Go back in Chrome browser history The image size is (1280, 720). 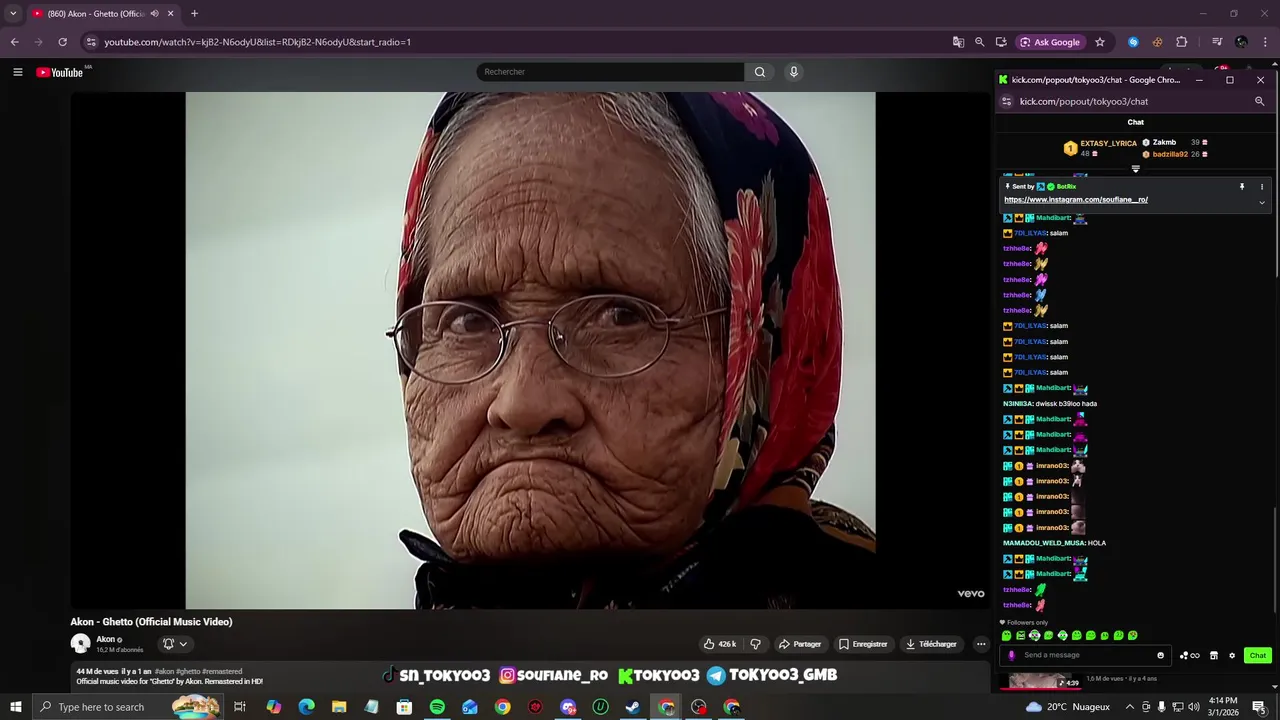(14, 42)
